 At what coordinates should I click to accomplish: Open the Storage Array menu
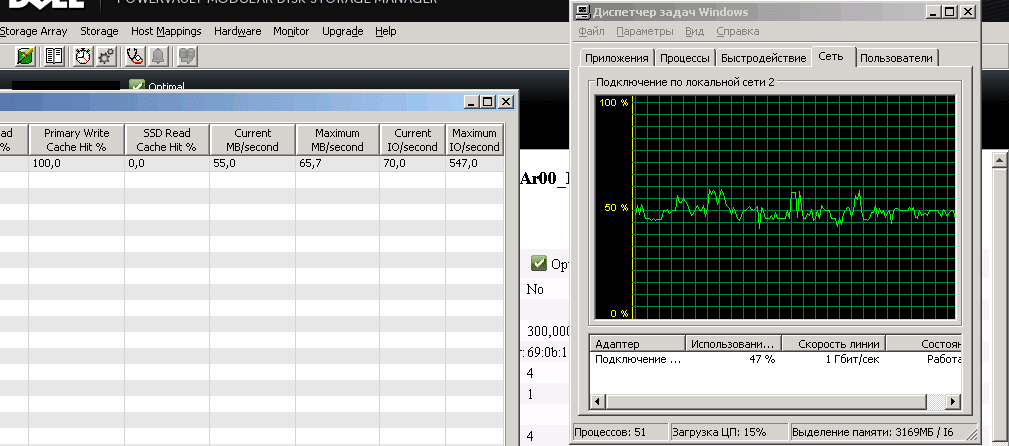pyautogui.click(x=33, y=32)
